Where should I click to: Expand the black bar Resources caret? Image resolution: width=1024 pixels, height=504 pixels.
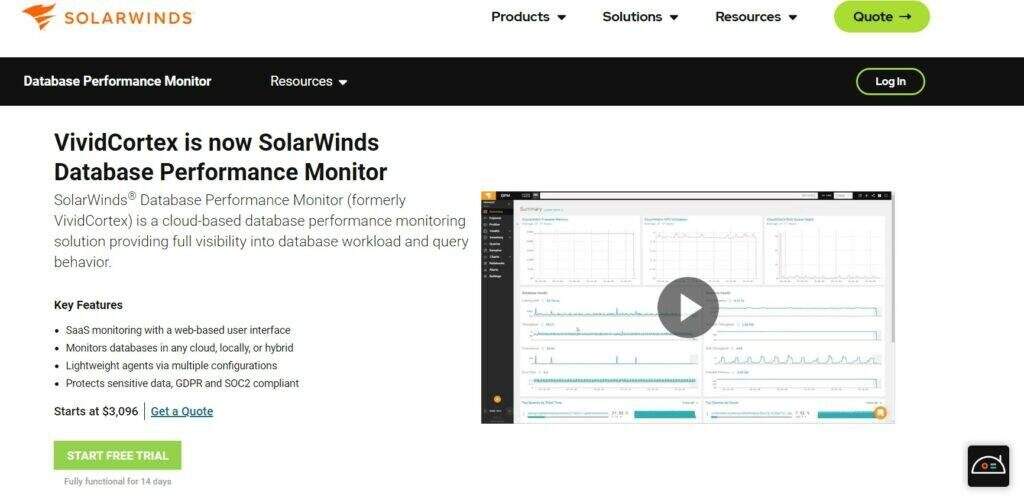point(344,82)
